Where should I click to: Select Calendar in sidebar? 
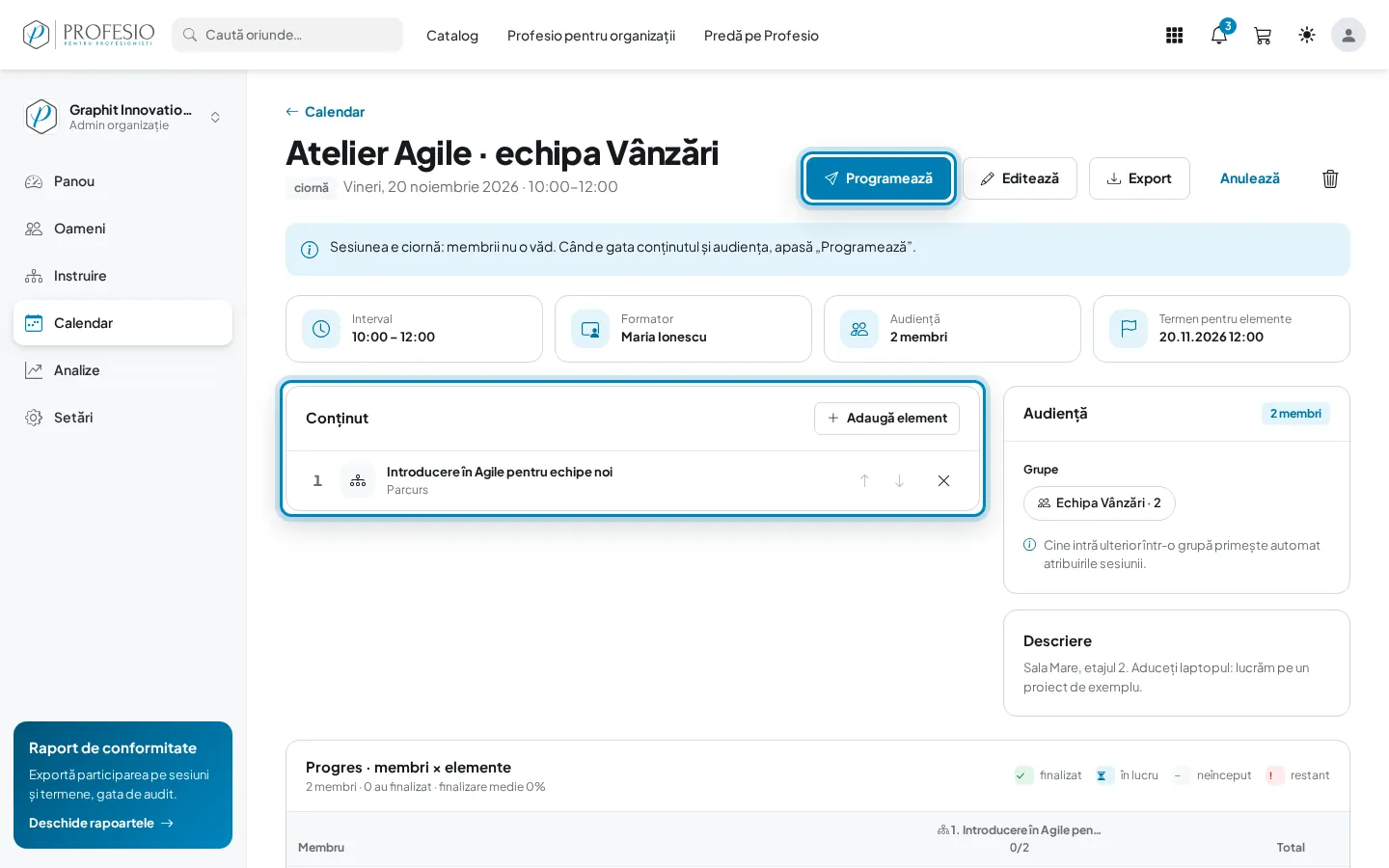pos(123,323)
